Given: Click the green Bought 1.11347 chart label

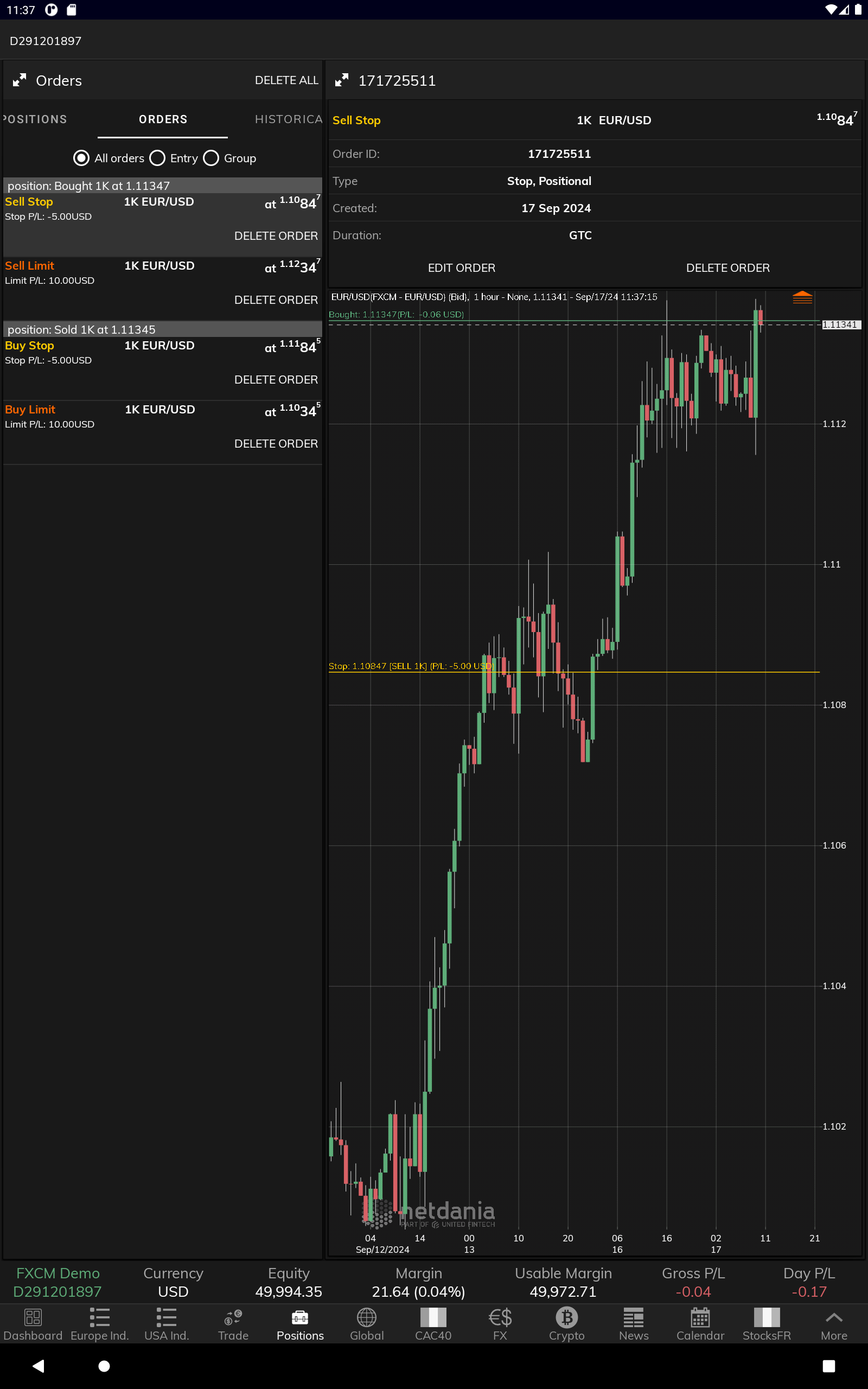Looking at the screenshot, I should pos(396,315).
